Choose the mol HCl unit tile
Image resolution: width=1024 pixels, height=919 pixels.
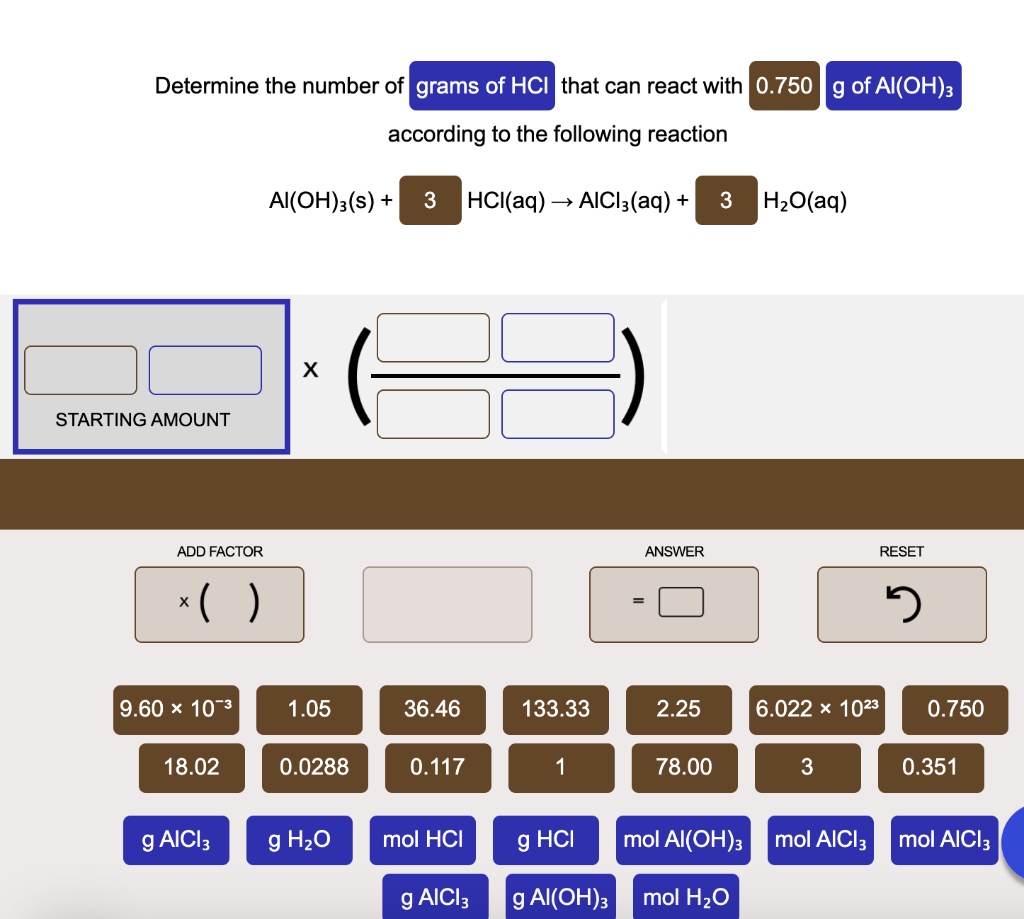click(422, 840)
